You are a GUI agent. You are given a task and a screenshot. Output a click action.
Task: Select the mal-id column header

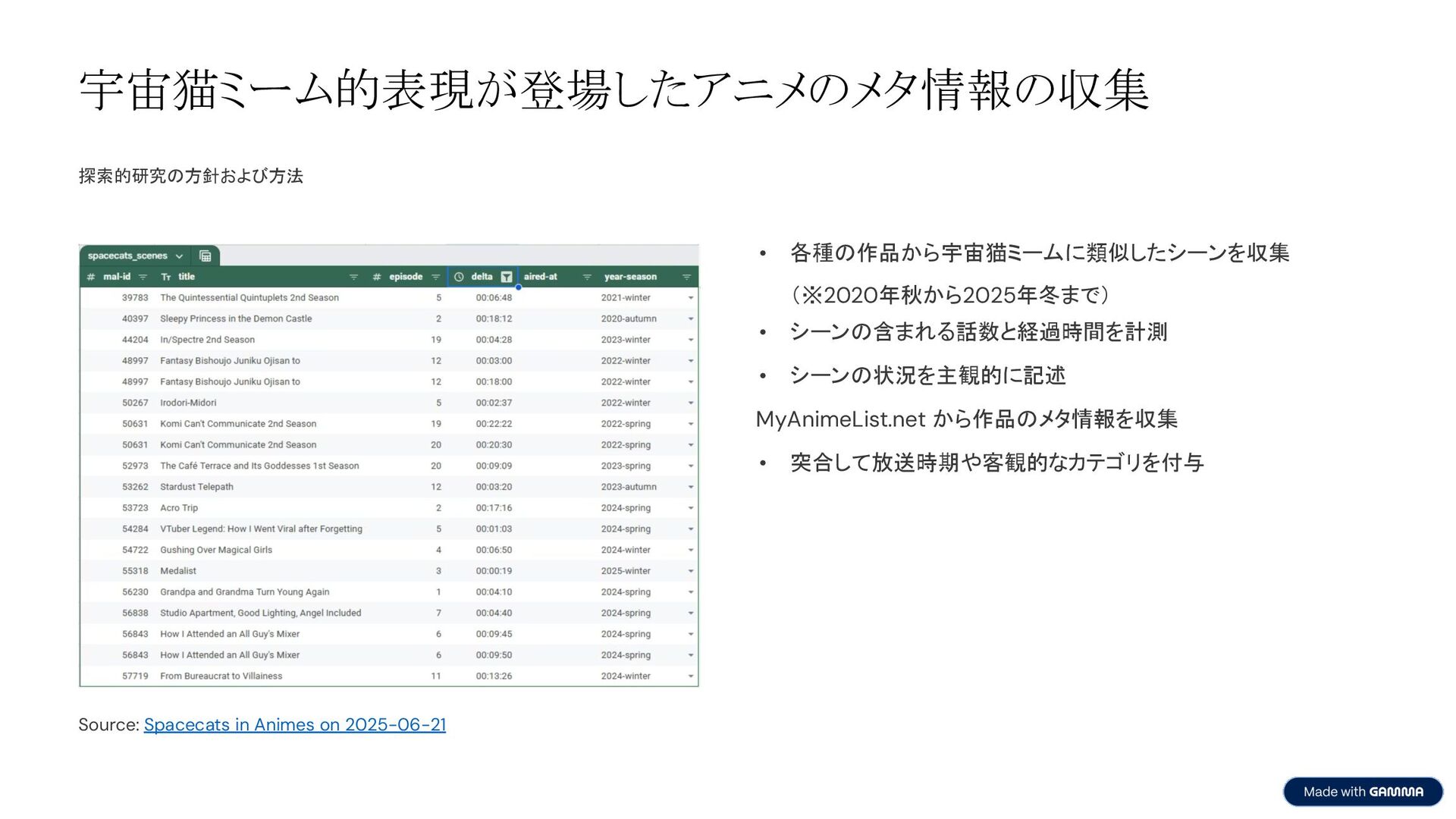coord(117,277)
